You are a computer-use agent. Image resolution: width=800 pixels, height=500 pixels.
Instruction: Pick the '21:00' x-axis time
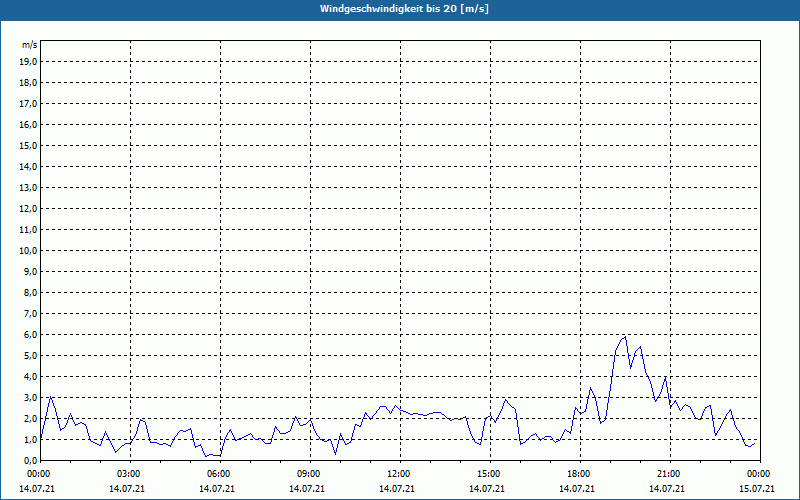point(670,474)
